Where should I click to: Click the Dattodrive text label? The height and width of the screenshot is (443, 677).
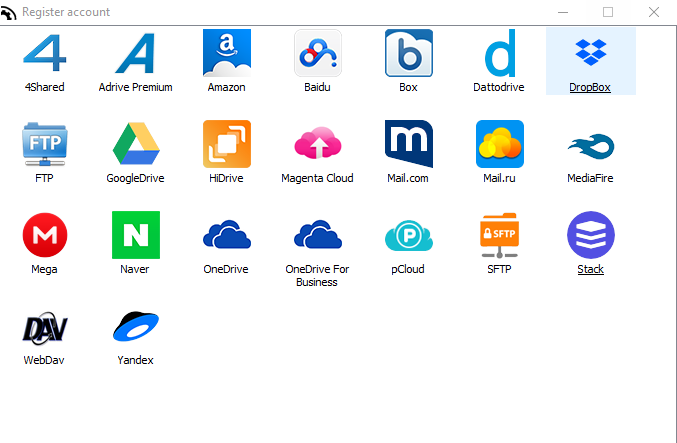point(499,87)
